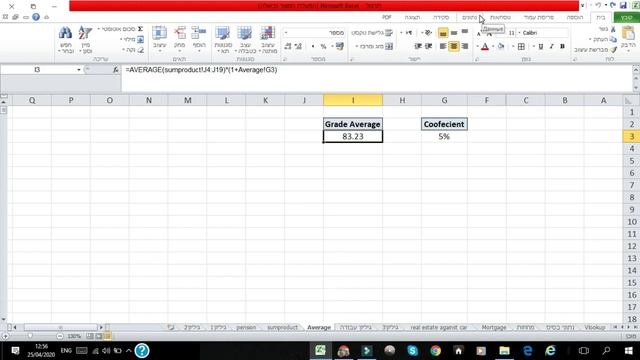This screenshot has width=640, height=360.
Task: Toggle Underline formatting
Action: coord(541,47)
